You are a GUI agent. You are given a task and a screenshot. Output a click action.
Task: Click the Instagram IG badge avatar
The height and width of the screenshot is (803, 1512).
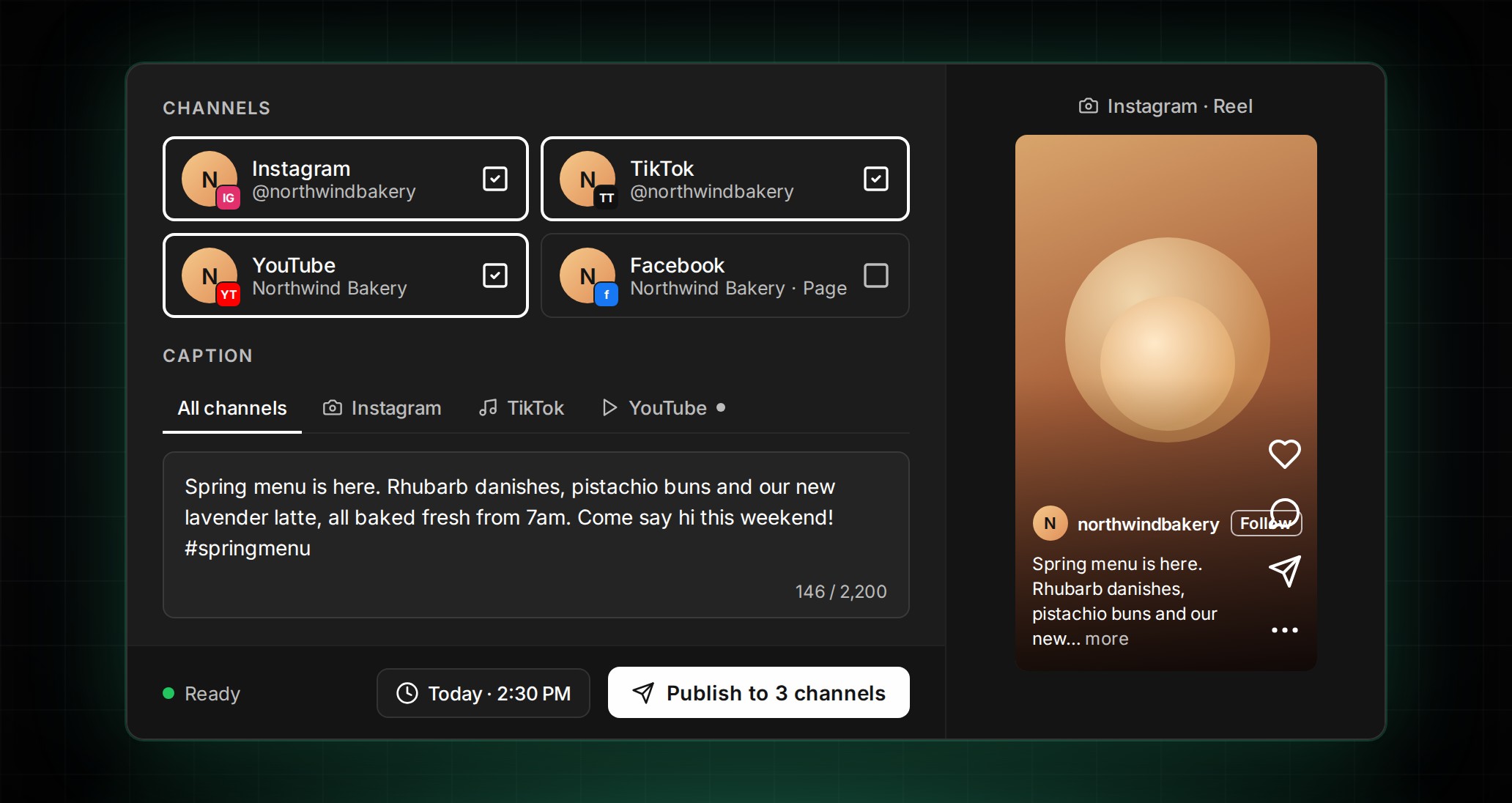click(x=210, y=180)
